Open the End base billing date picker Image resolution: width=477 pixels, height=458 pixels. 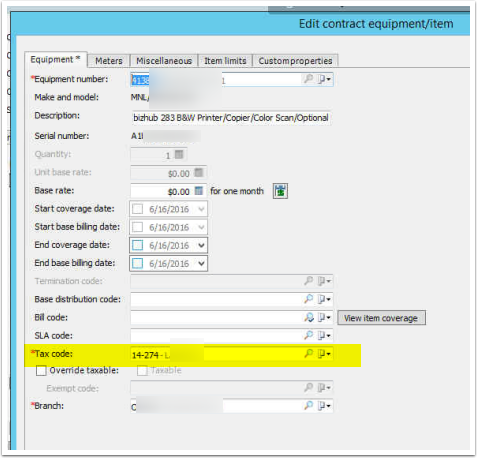[x=201, y=263]
